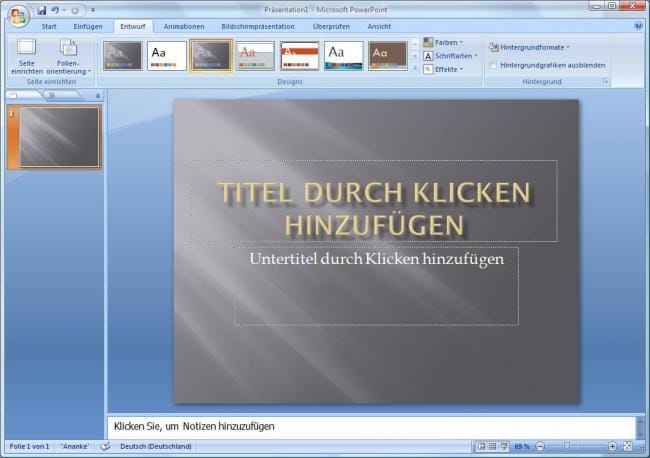Open the Office button menu
The width and height of the screenshot is (650, 458).
pos(18,17)
